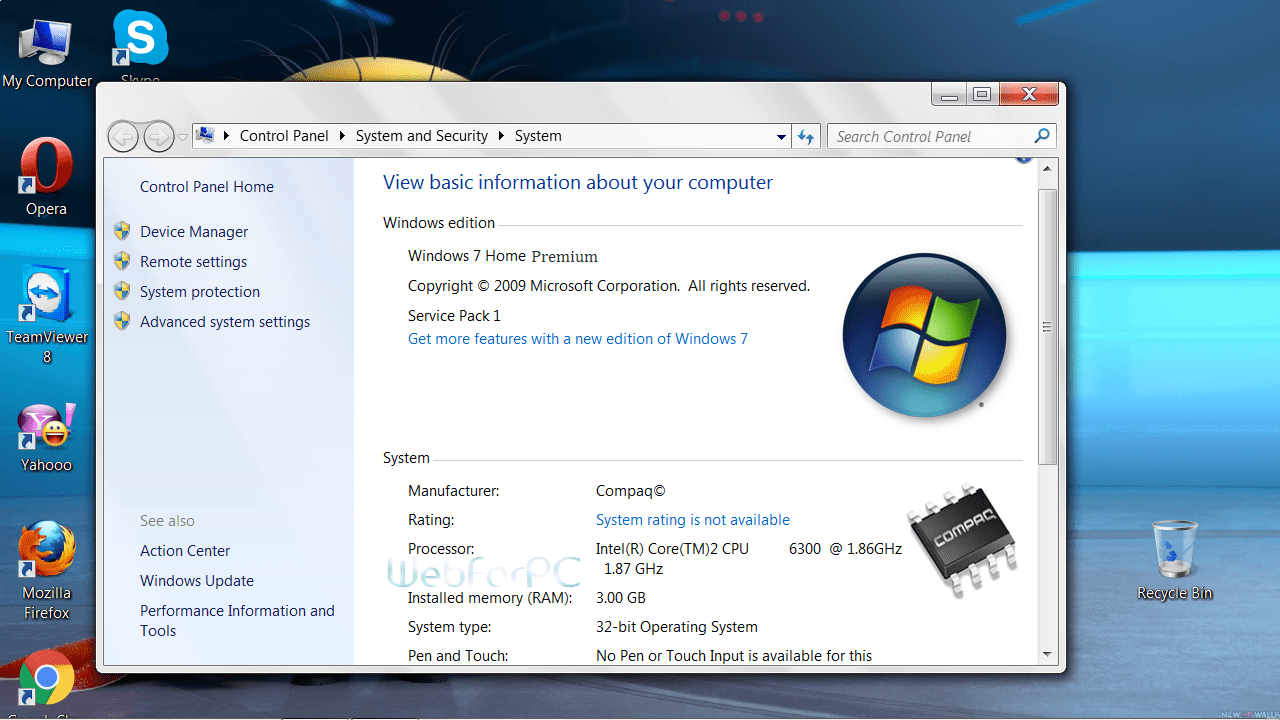The height and width of the screenshot is (720, 1280).
Task: Click shield icon next to Advanced system settings
Action: (x=122, y=321)
